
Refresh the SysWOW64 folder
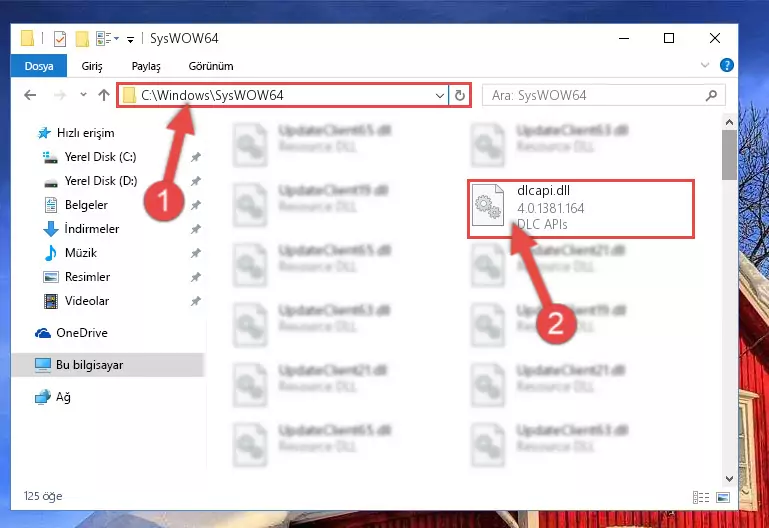[460, 95]
